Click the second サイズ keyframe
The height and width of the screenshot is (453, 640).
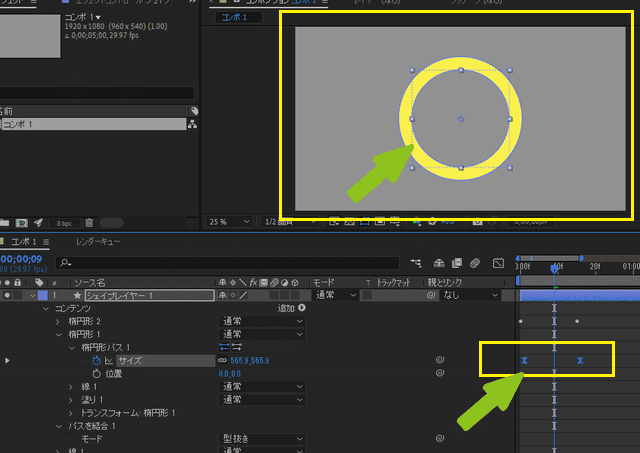click(x=580, y=360)
